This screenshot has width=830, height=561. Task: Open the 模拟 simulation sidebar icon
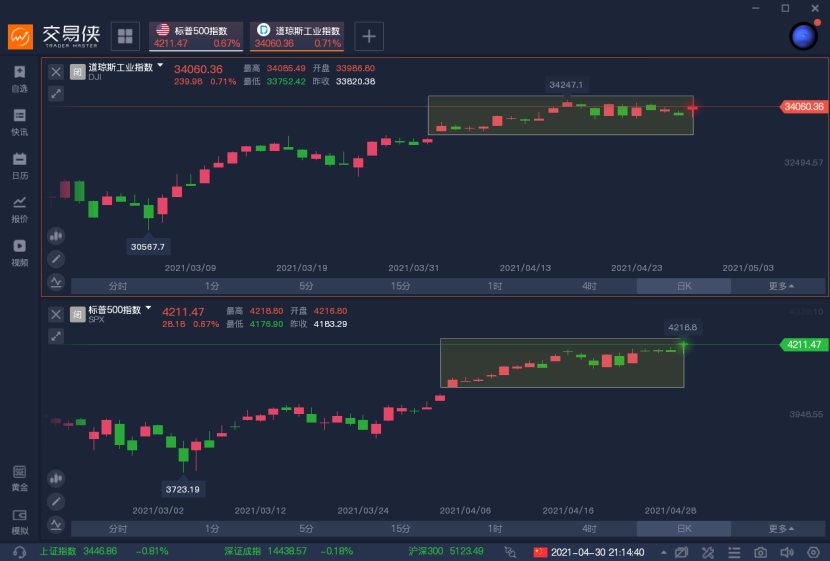[x=20, y=522]
